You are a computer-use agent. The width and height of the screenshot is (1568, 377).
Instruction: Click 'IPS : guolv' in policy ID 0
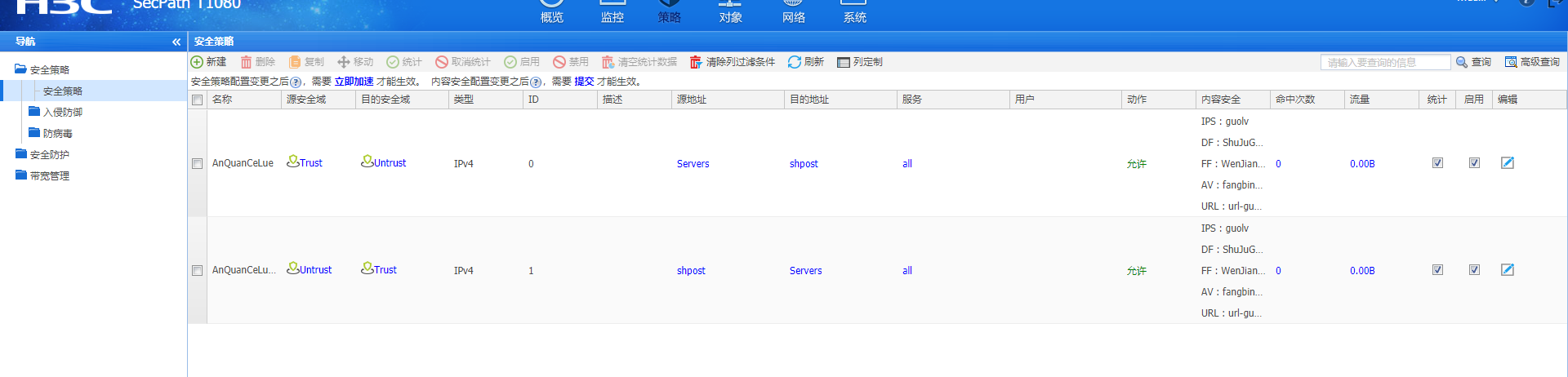1225,122
